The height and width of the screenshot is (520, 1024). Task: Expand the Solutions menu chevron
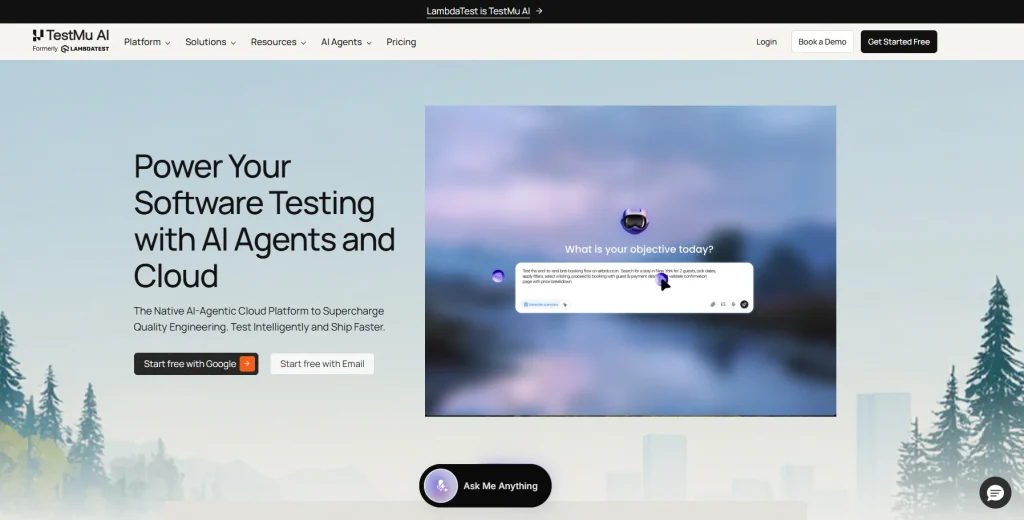click(x=233, y=42)
